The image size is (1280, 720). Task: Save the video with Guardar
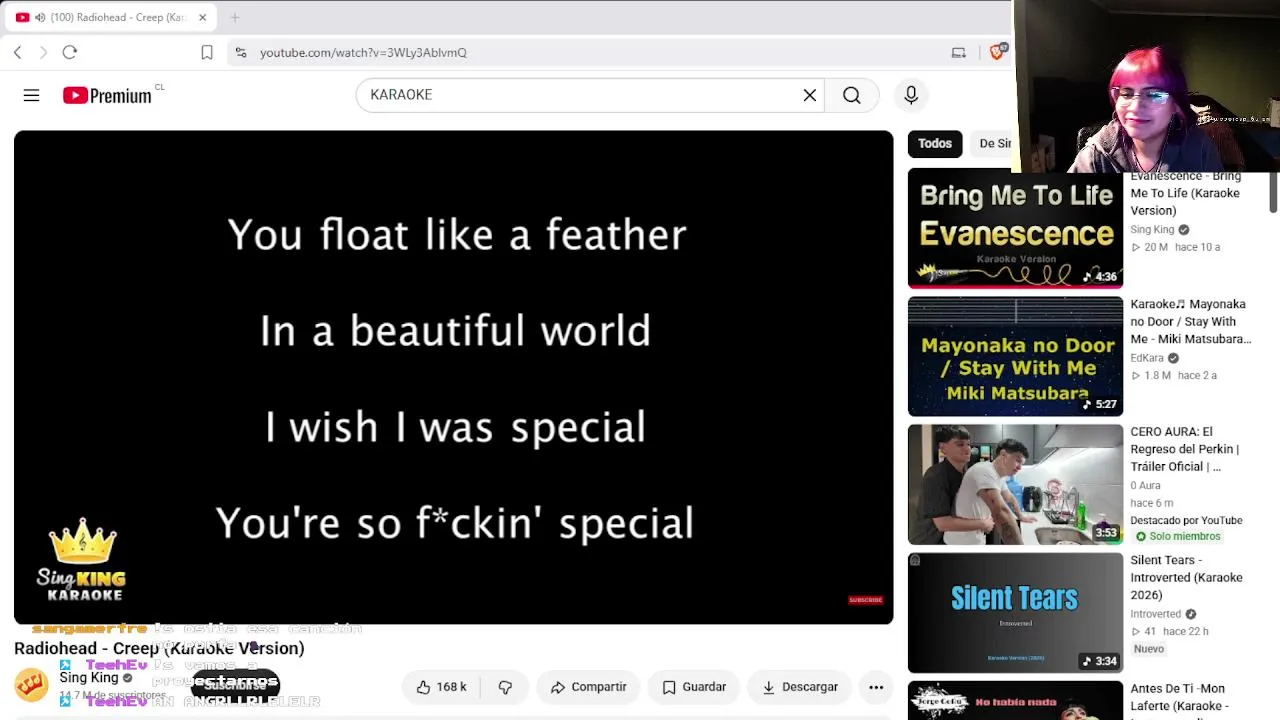[694, 687]
